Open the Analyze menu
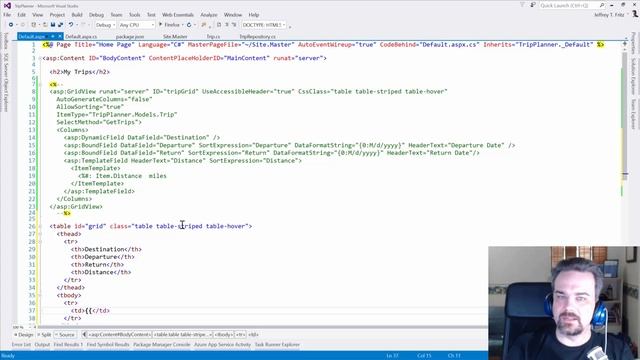640x360 pixels. 209,15
